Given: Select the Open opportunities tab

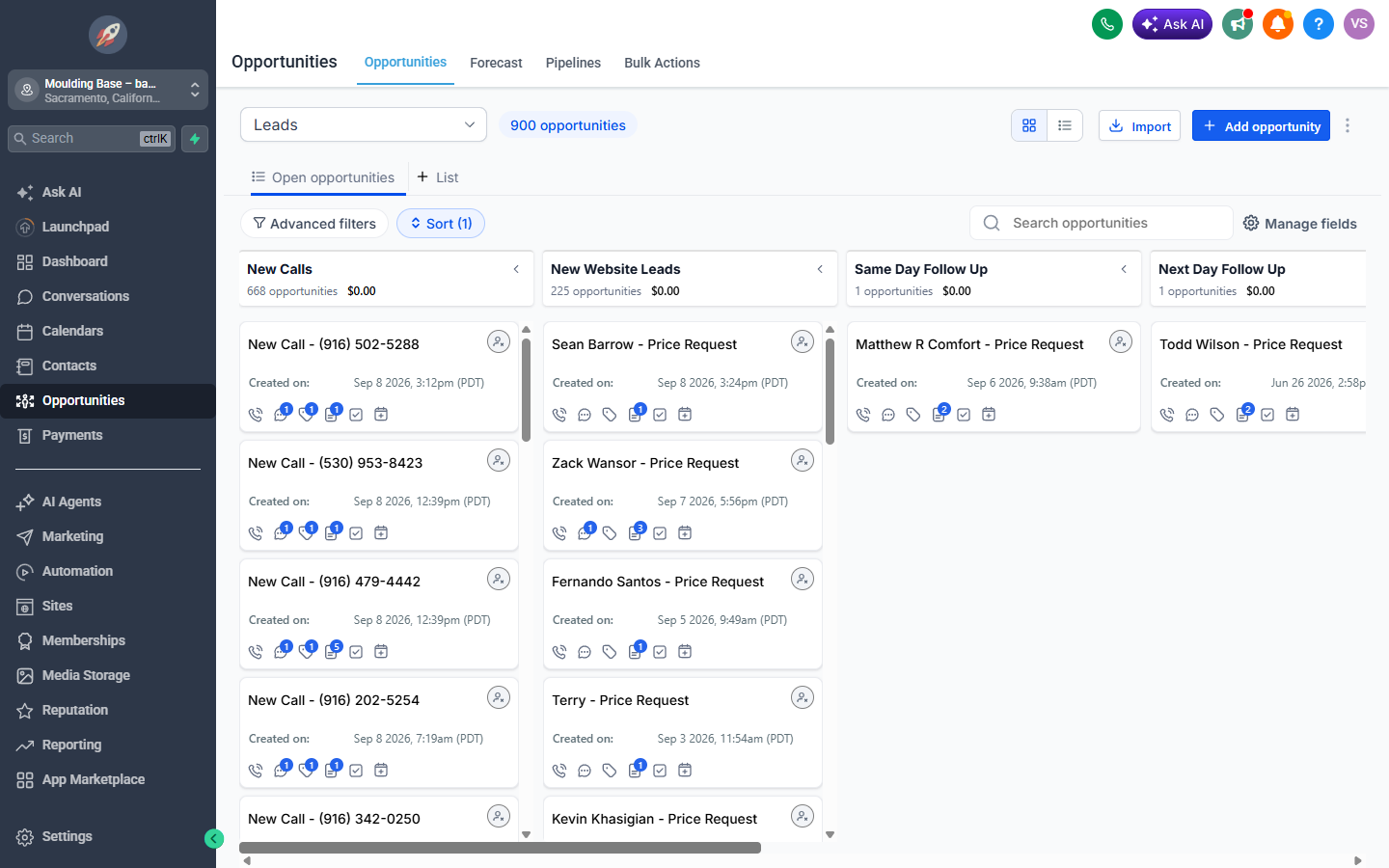Looking at the screenshot, I should pyautogui.click(x=323, y=177).
